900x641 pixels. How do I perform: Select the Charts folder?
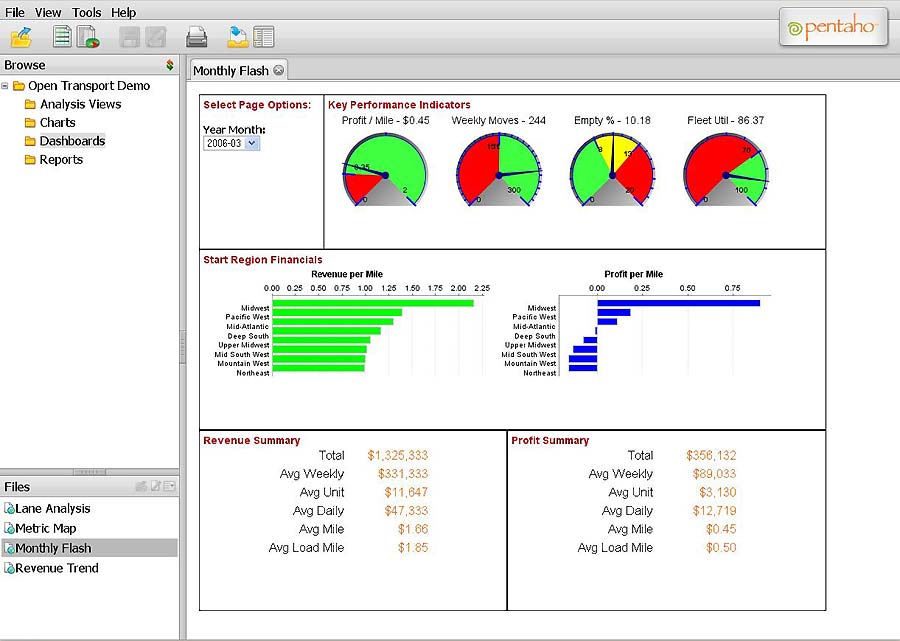[x=57, y=122]
